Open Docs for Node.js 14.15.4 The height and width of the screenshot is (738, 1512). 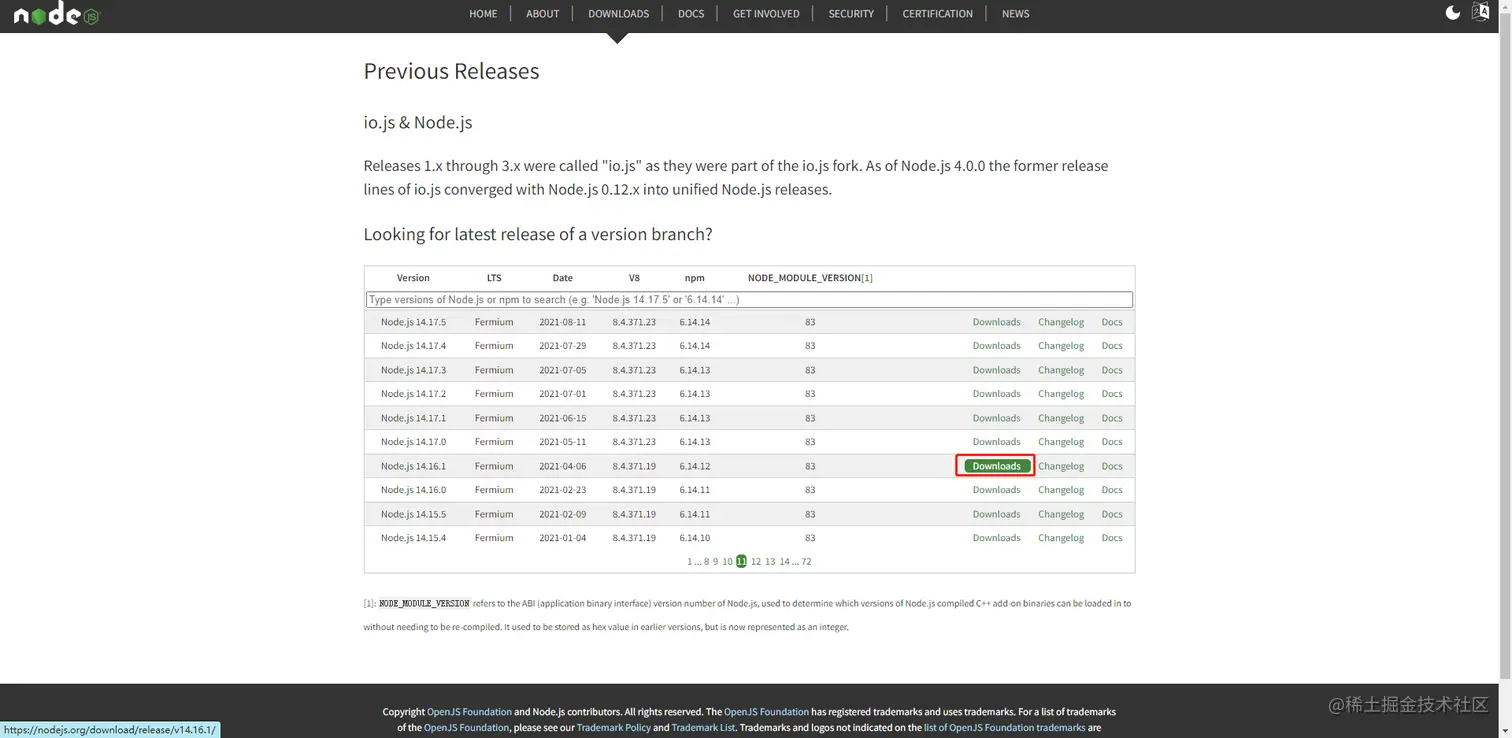click(1112, 538)
